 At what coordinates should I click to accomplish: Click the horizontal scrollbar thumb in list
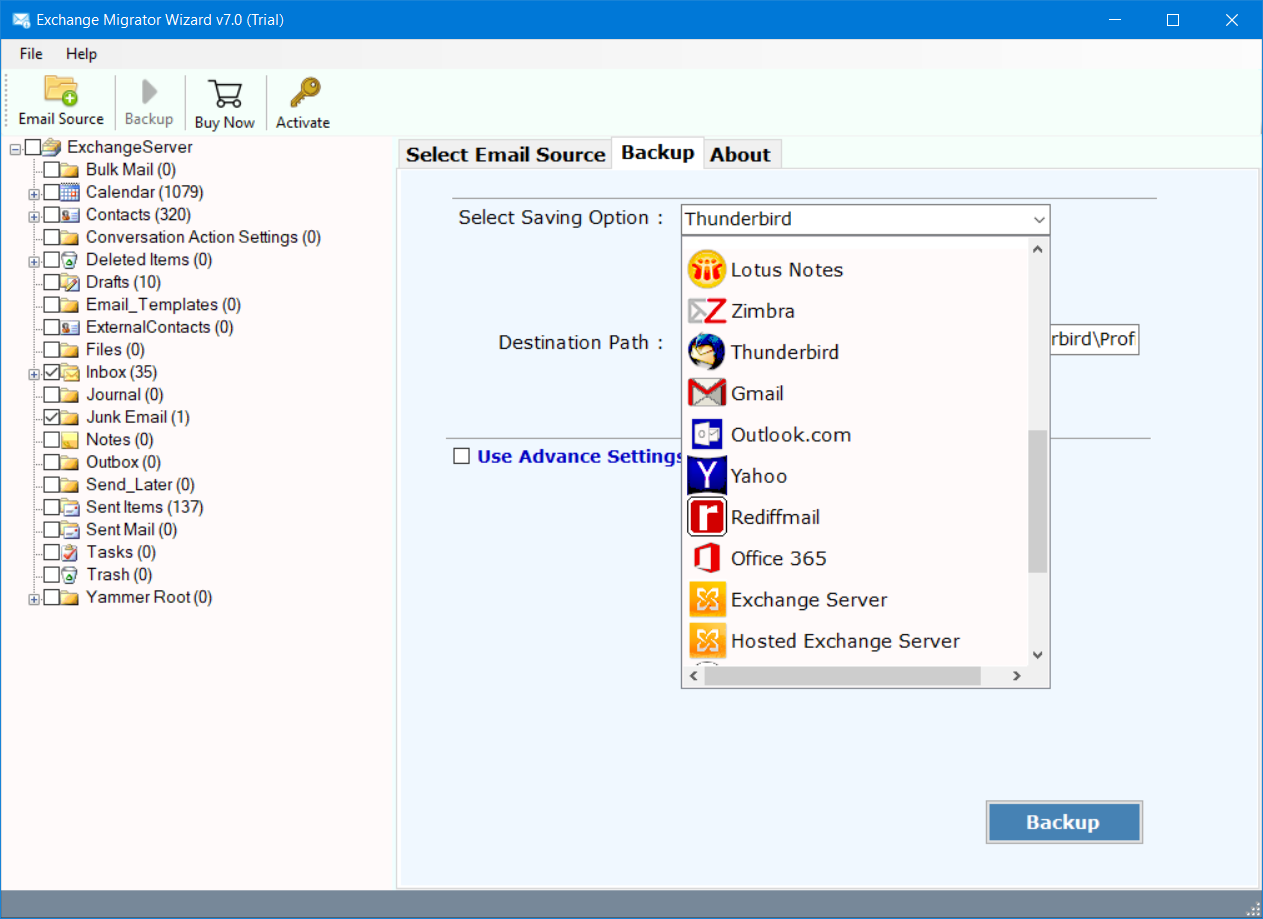[x=841, y=676]
